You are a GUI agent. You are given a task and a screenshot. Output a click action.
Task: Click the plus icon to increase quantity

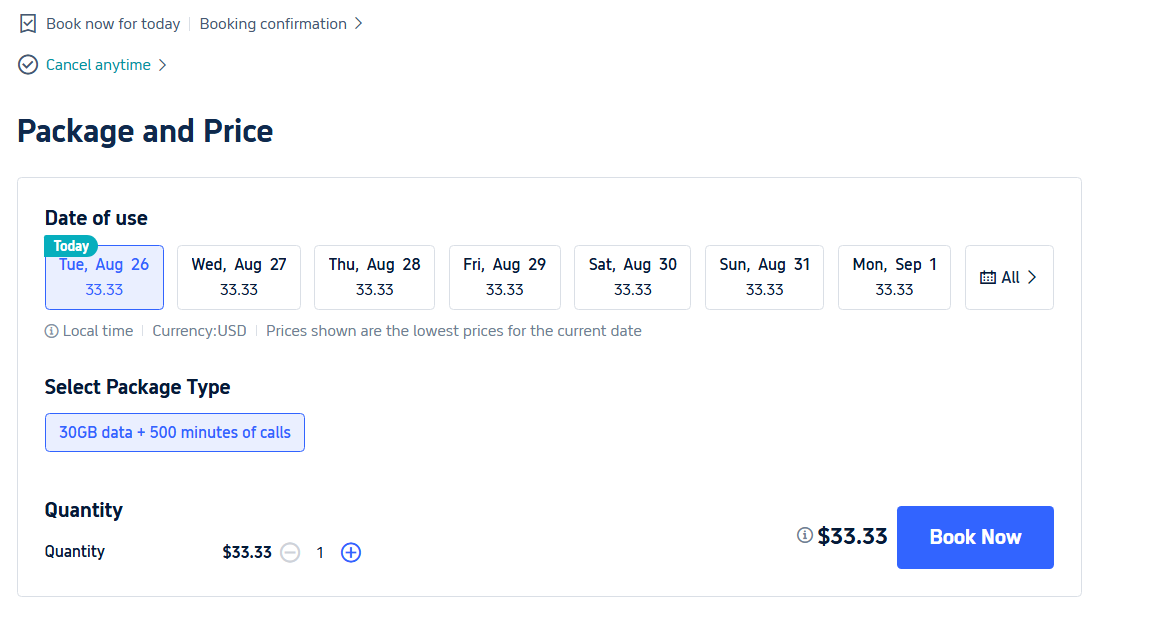(350, 552)
